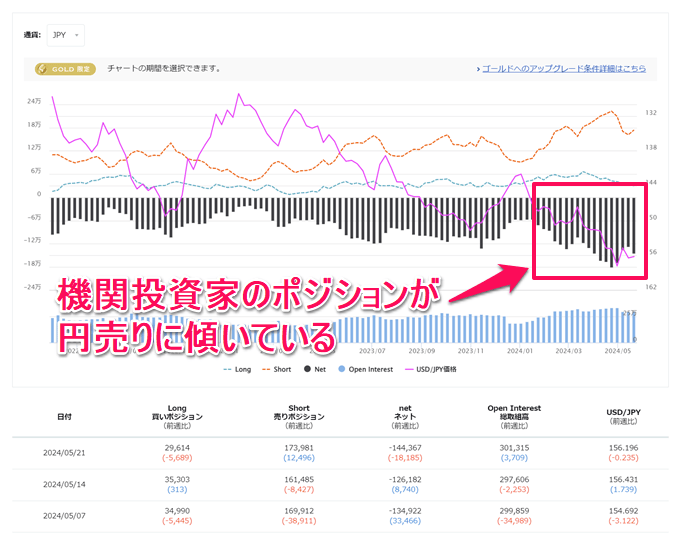Click the Long value 35,303
This screenshot has width=680, height=549.
pyautogui.click(x=177, y=480)
